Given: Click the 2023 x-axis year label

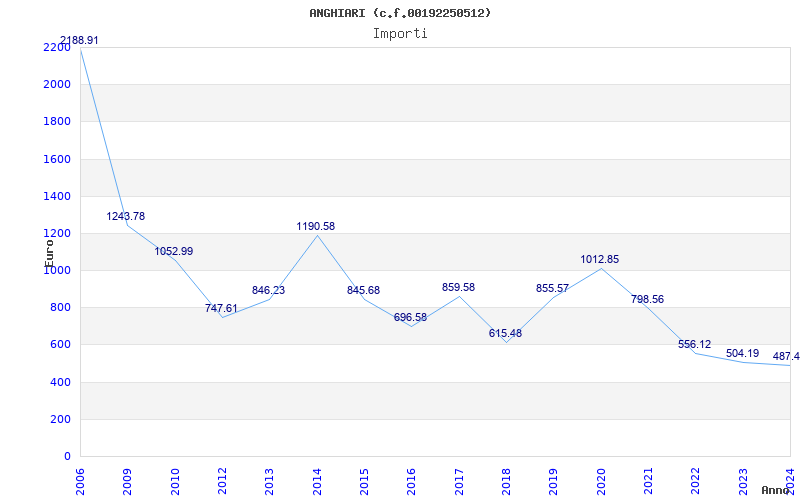Looking at the screenshot, I should point(743,481).
